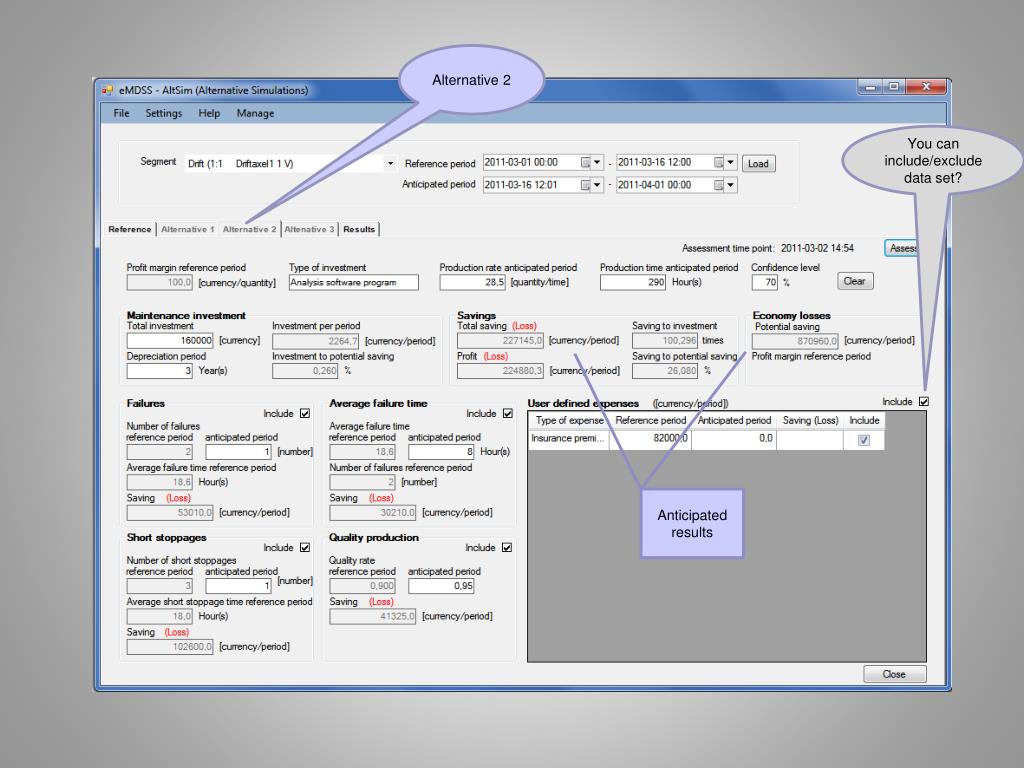Viewport: 1024px width, 768px height.
Task: Open calendar icon of Anticipated period end date
Action: (x=719, y=185)
